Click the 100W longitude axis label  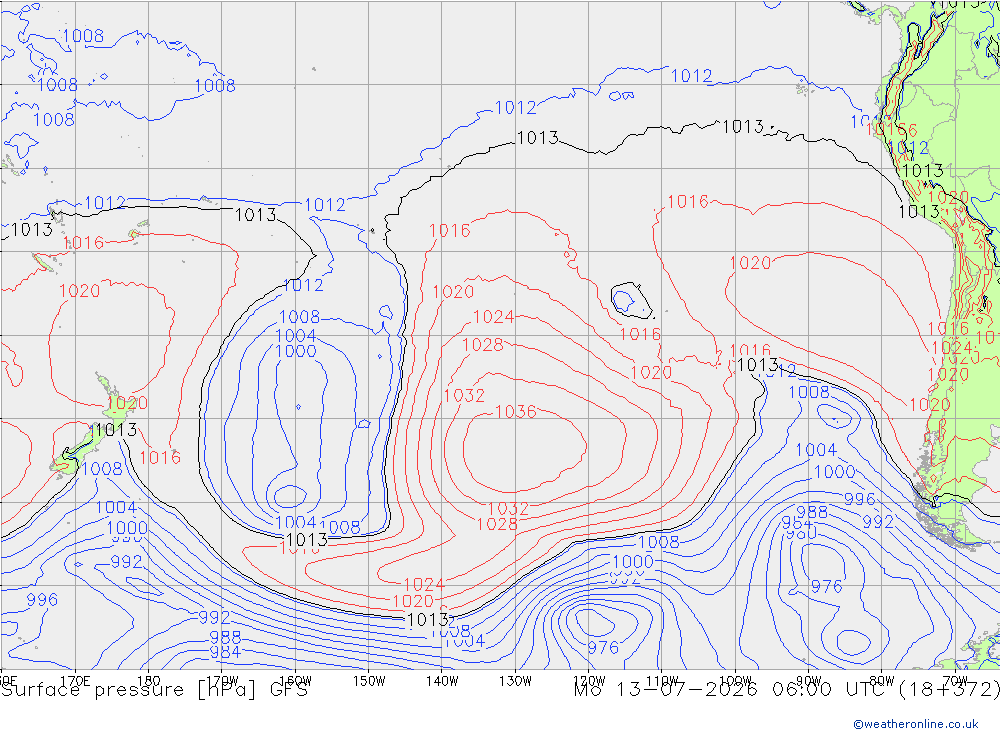point(735,681)
